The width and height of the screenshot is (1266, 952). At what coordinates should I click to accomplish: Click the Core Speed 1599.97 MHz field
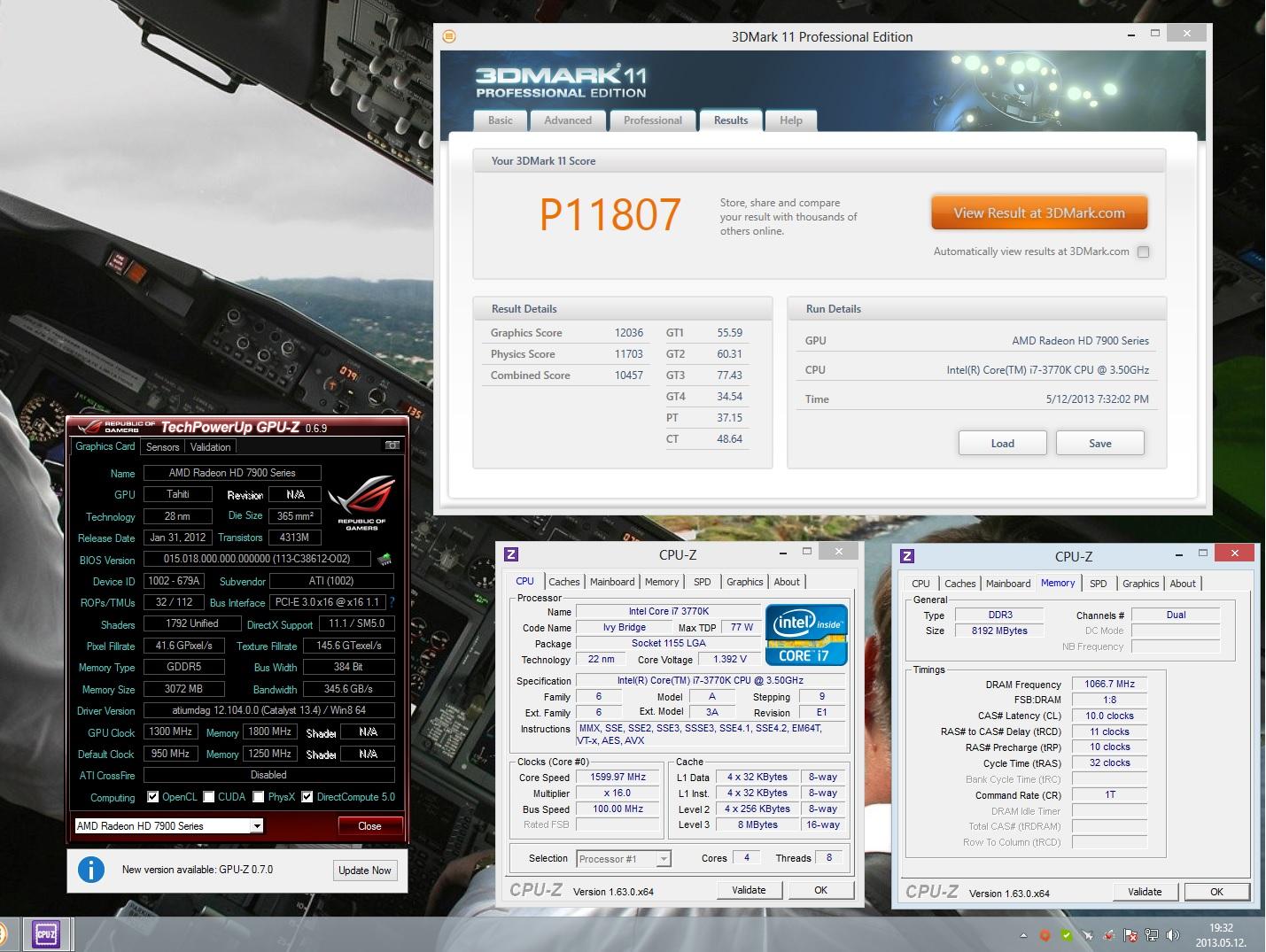click(618, 777)
